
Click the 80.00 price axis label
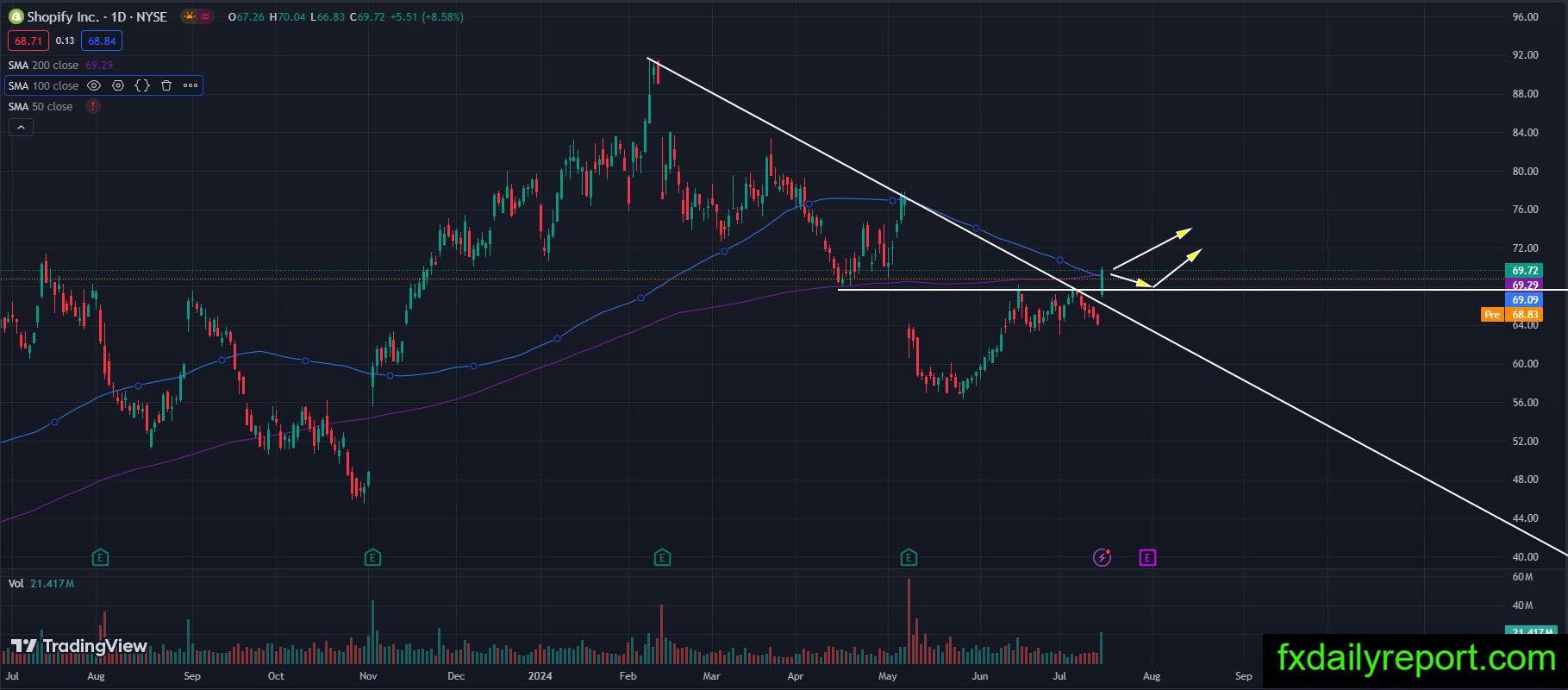click(1525, 172)
